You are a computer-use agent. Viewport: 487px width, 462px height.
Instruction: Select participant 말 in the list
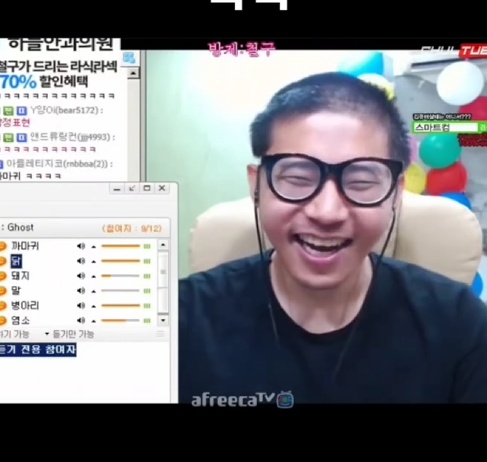(16, 291)
